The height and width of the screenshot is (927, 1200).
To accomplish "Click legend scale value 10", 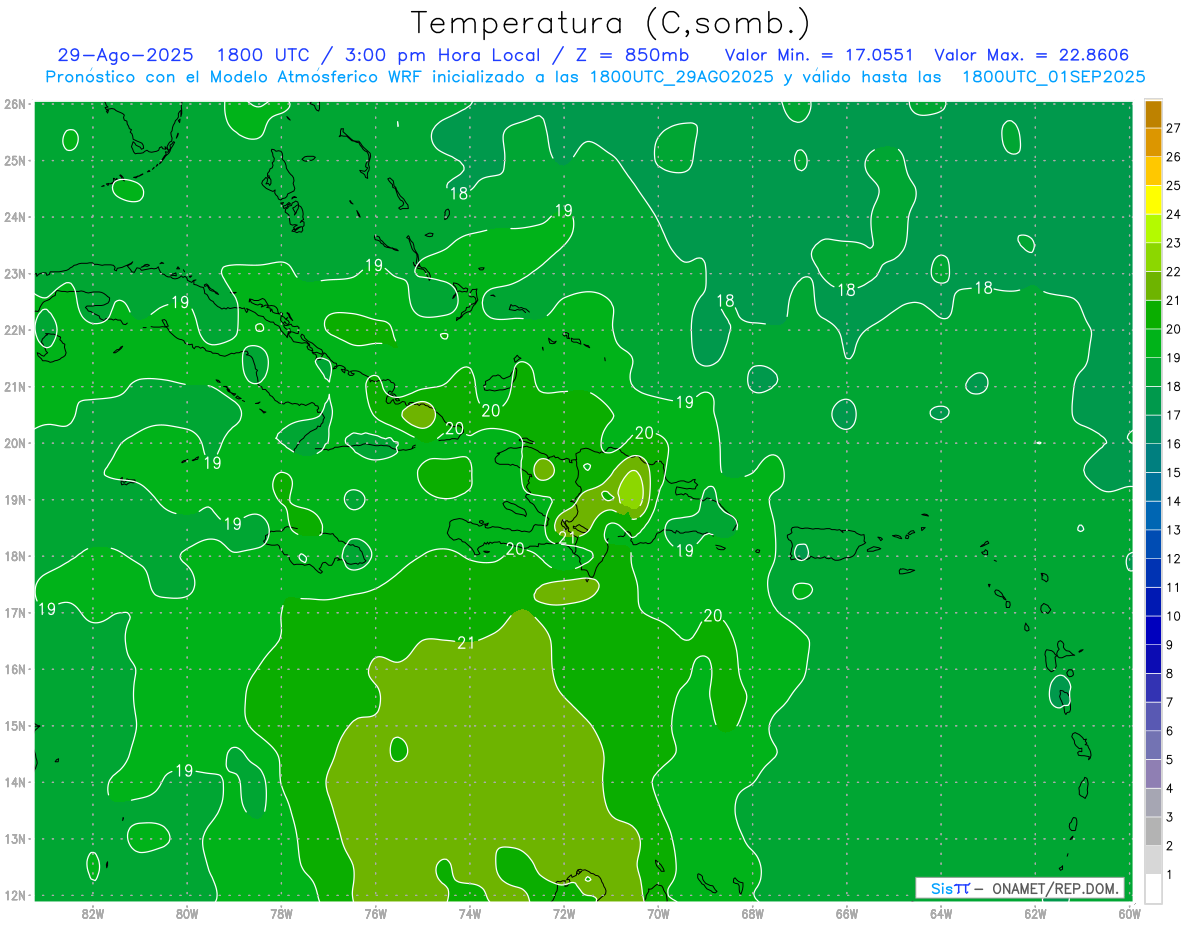I will pyautogui.click(x=1173, y=616).
